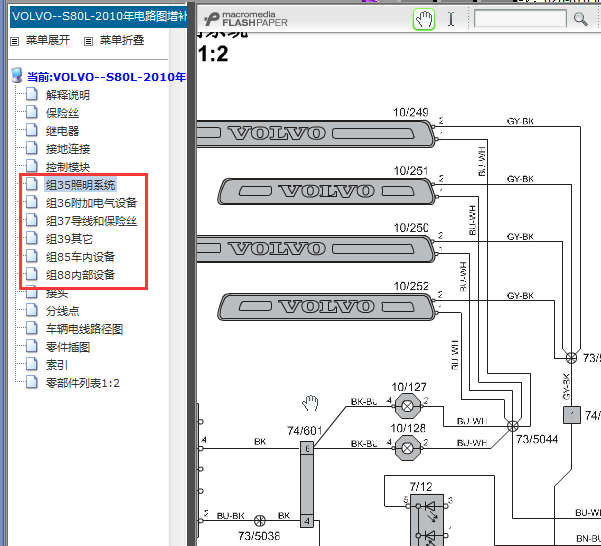Click the document icon next to 组39其它
This screenshot has width=601, height=546.
point(32,238)
